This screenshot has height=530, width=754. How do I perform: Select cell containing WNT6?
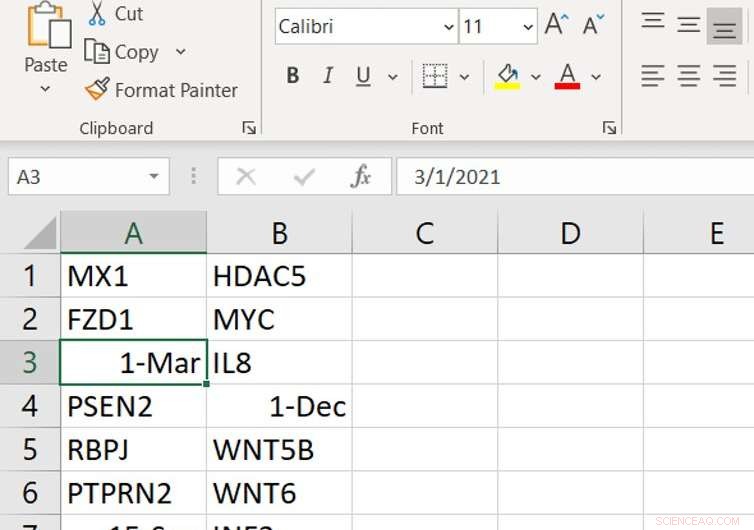[279, 492]
